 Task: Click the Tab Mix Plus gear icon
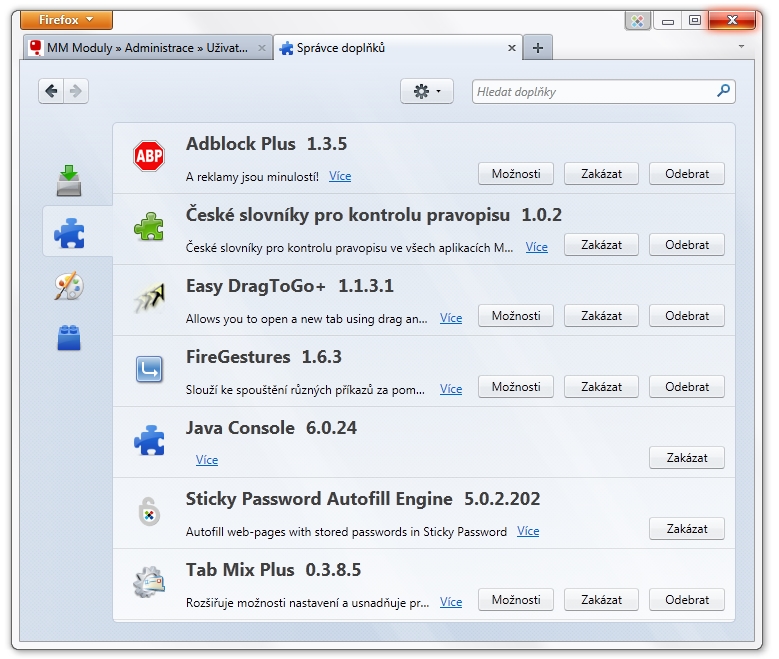coord(149,582)
